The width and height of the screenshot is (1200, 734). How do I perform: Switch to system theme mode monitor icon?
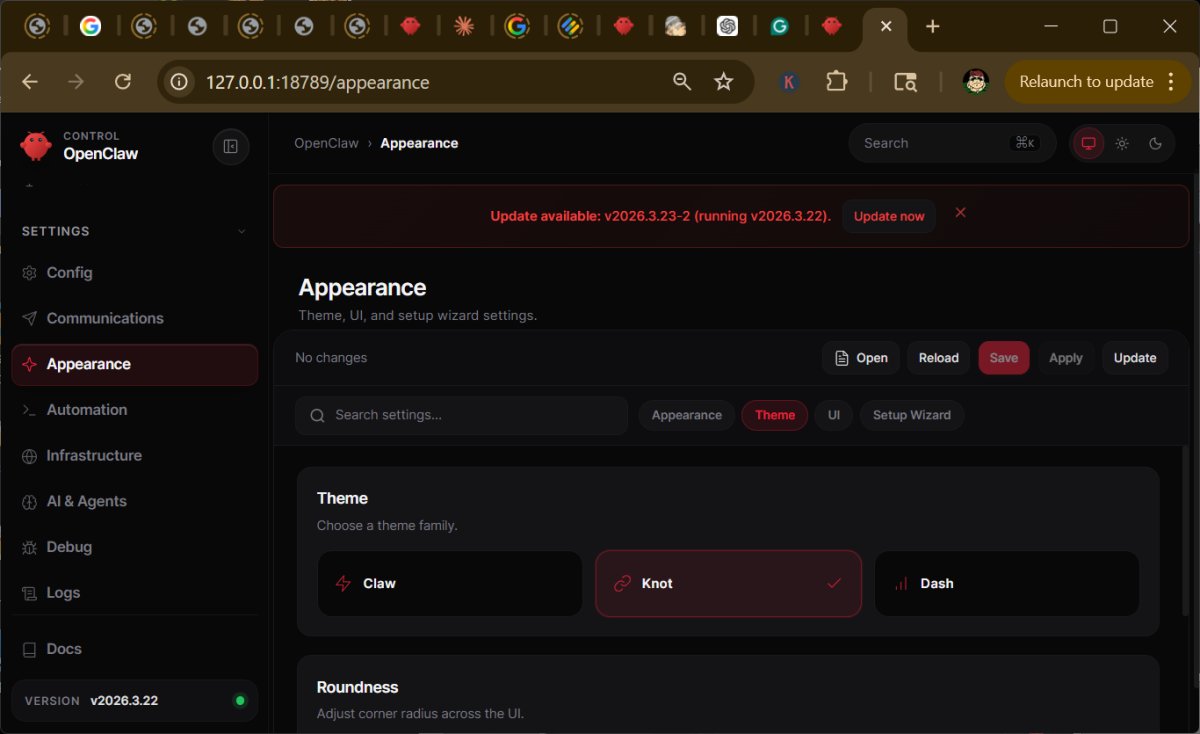[x=1089, y=143]
